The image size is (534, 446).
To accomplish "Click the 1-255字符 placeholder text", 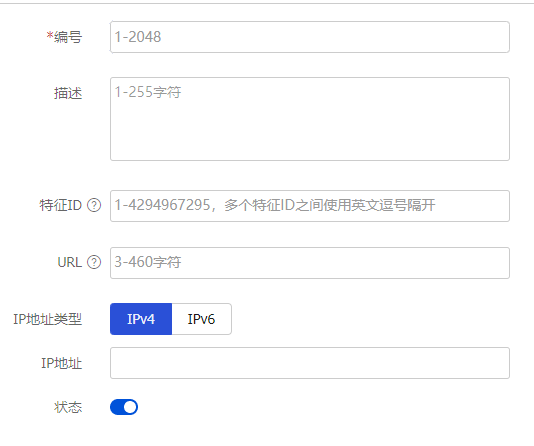I will (x=148, y=92).
